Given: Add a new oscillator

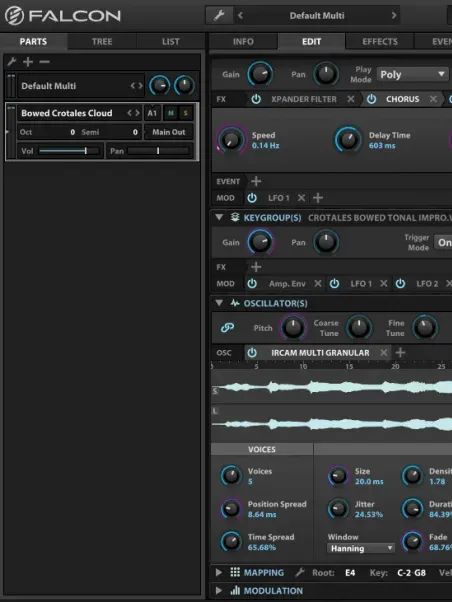Looking at the screenshot, I should pyautogui.click(x=400, y=352).
